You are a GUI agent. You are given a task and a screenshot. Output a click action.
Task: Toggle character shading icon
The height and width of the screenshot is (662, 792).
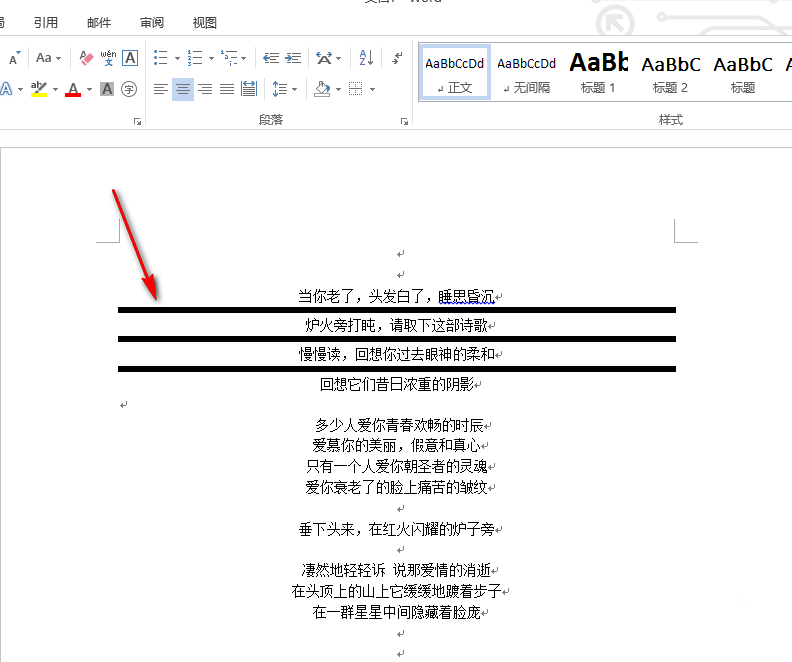point(107,89)
